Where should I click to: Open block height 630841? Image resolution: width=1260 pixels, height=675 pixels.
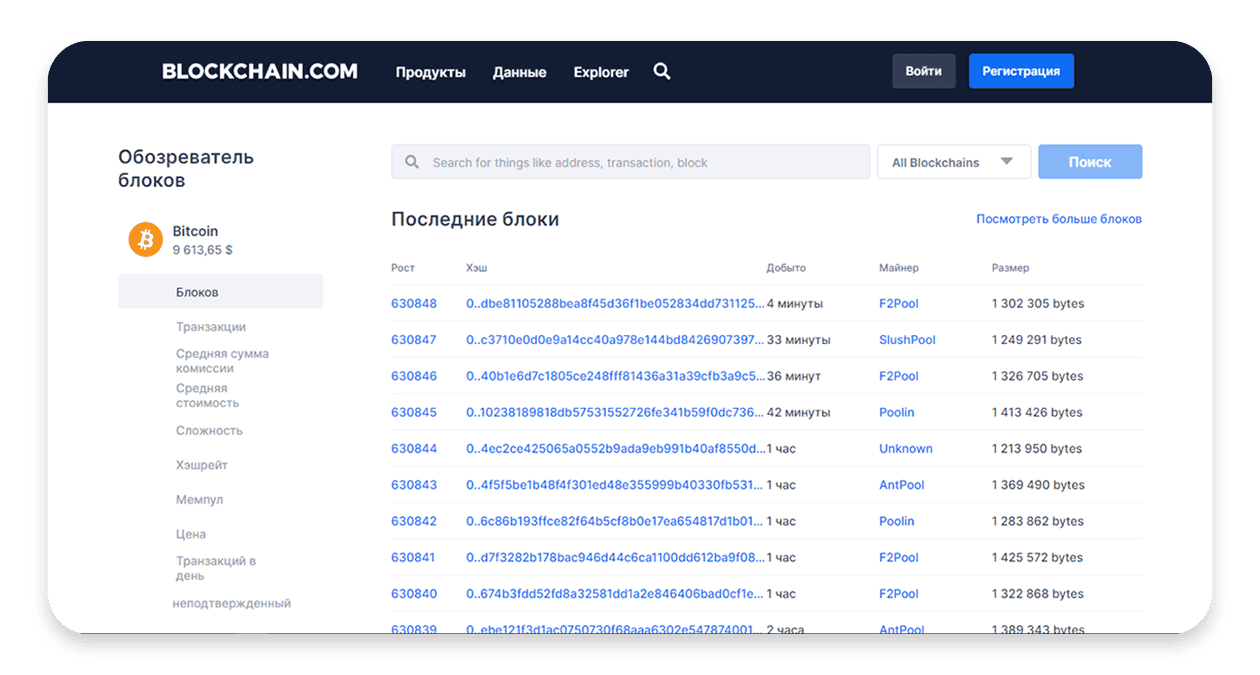tap(414, 557)
